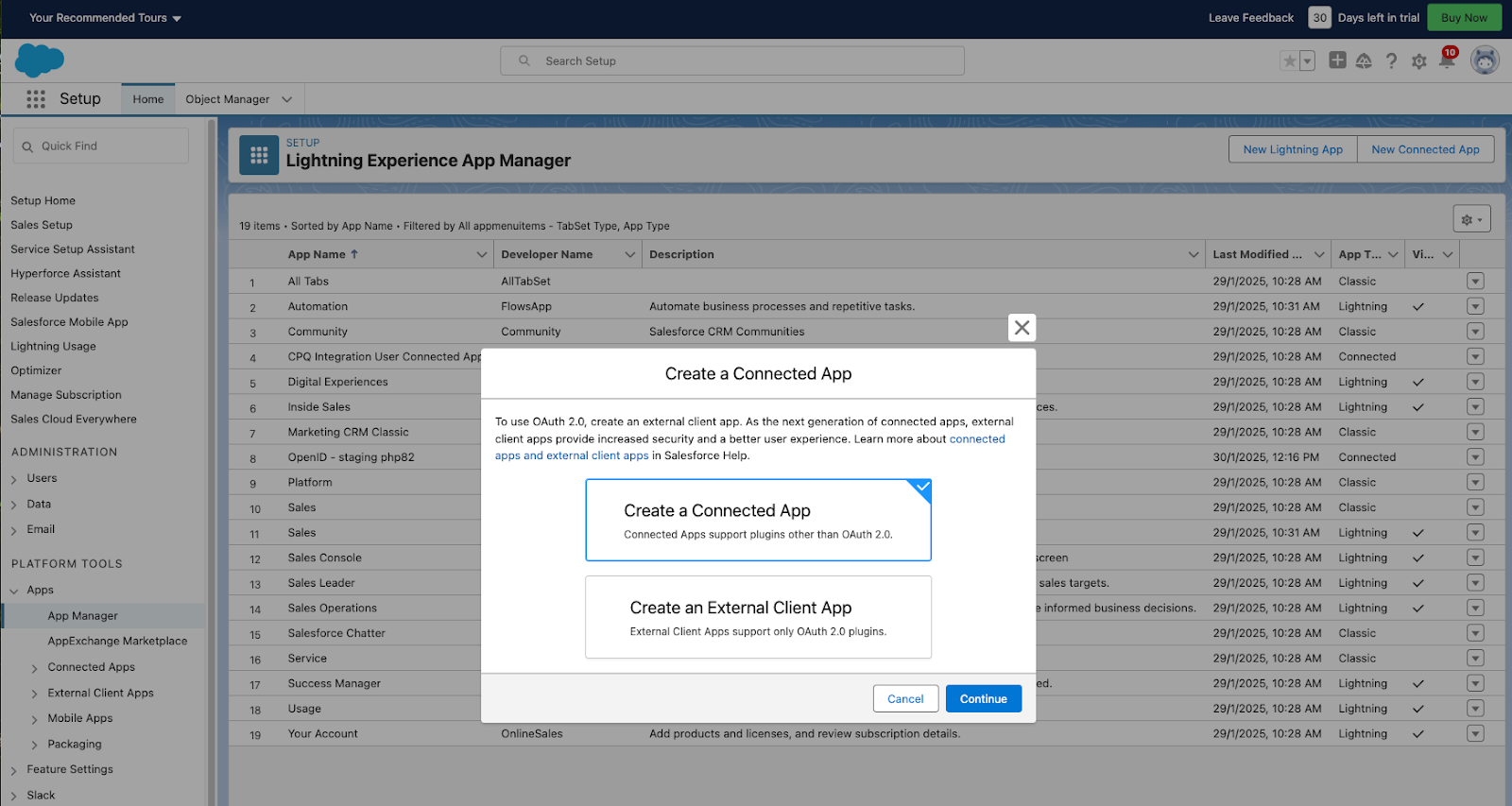
Task: Click New Lightning App button
Action: click(x=1293, y=149)
